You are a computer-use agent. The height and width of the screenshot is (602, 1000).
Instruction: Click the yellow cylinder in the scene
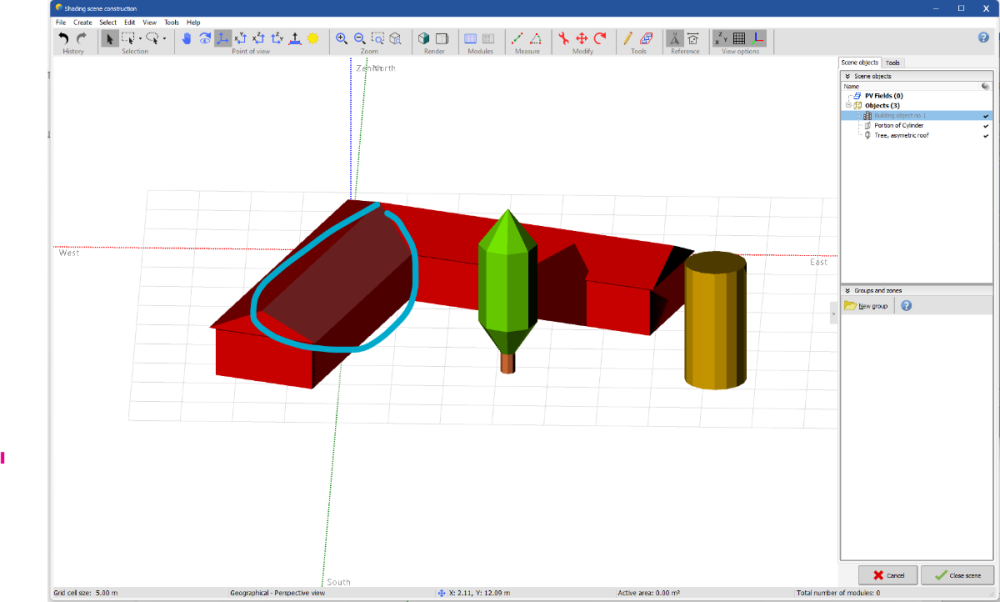714,320
